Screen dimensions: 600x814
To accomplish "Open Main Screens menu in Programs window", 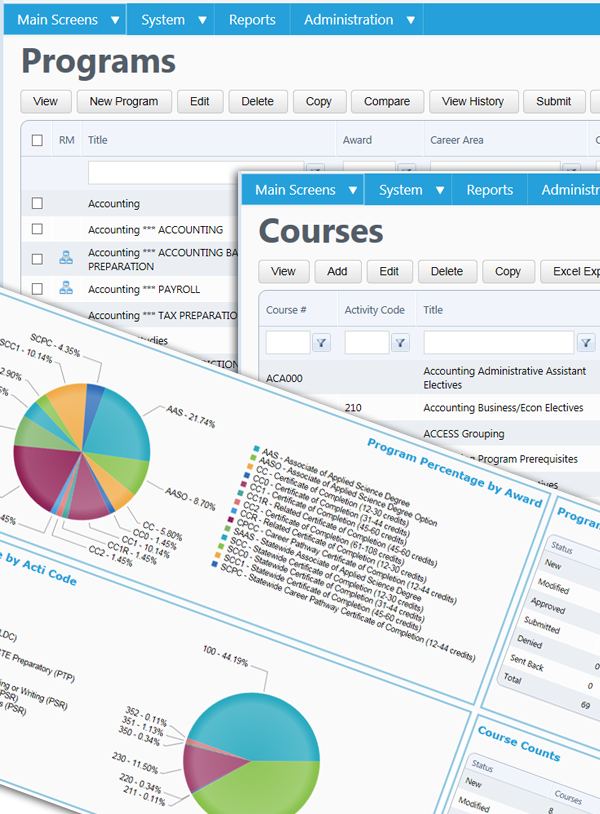I will click(57, 20).
